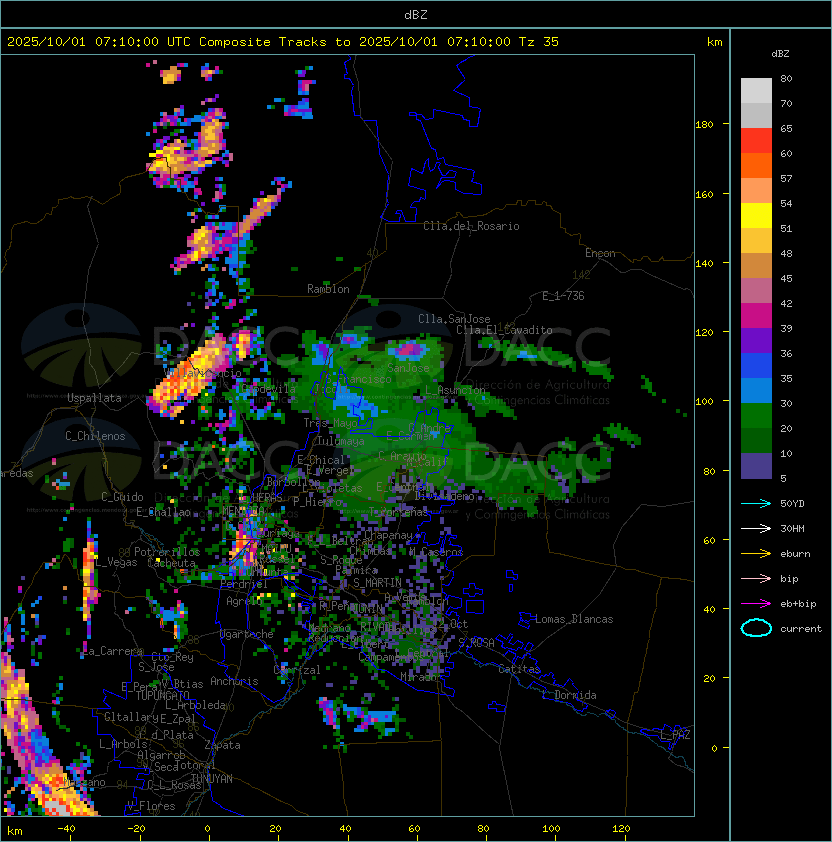The height and width of the screenshot is (842, 832).
Task: Click the 'Anchoris' place label
Action: click(x=234, y=681)
